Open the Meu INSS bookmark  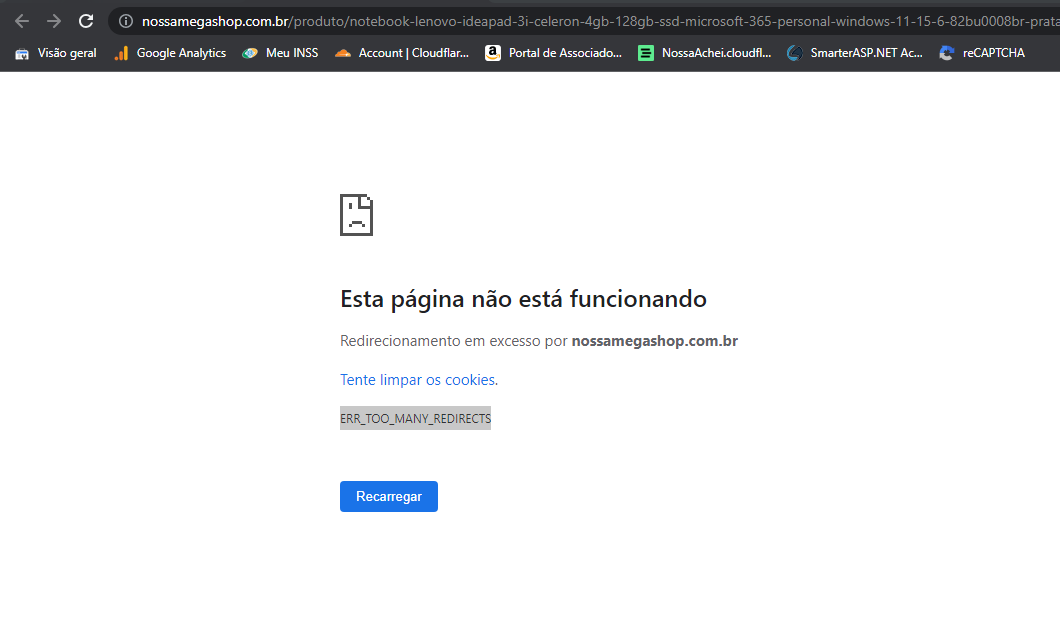coord(281,53)
